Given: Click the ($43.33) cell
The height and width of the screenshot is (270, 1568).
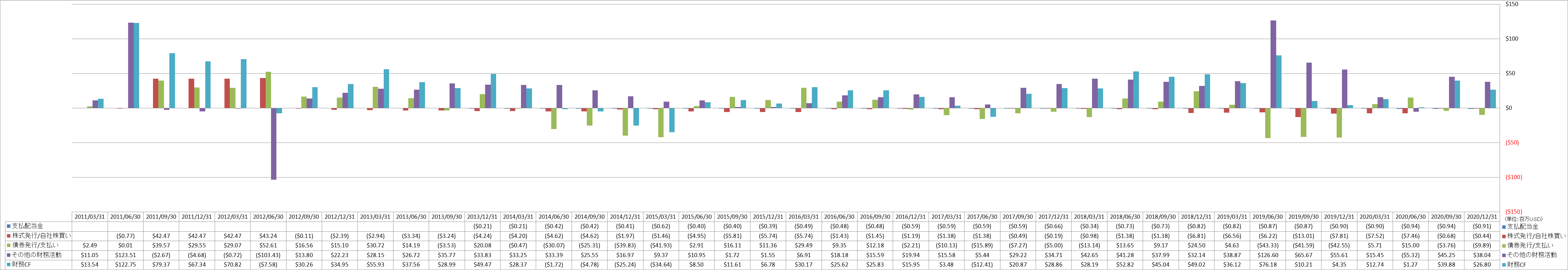Looking at the screenshot, I should (x=1267, y=246).
